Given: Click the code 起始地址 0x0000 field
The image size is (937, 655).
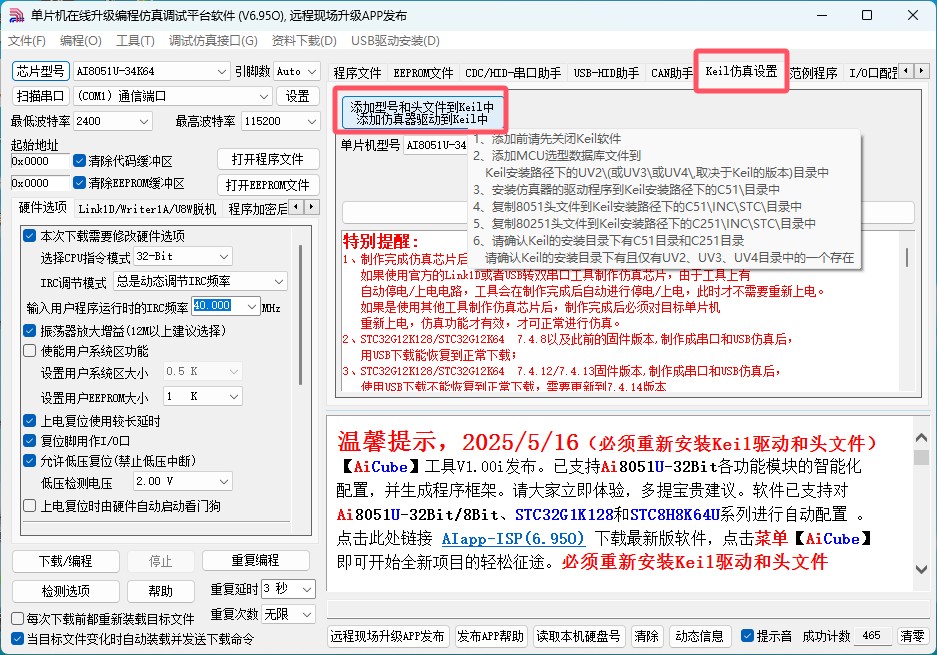Looking at the screenshot, I should click(x=40, y=161).
